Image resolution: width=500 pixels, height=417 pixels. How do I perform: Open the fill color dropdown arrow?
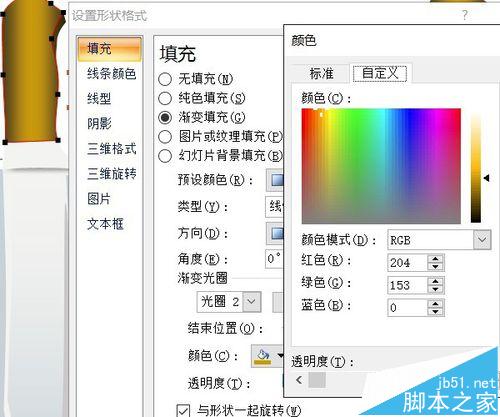[280, 356]
